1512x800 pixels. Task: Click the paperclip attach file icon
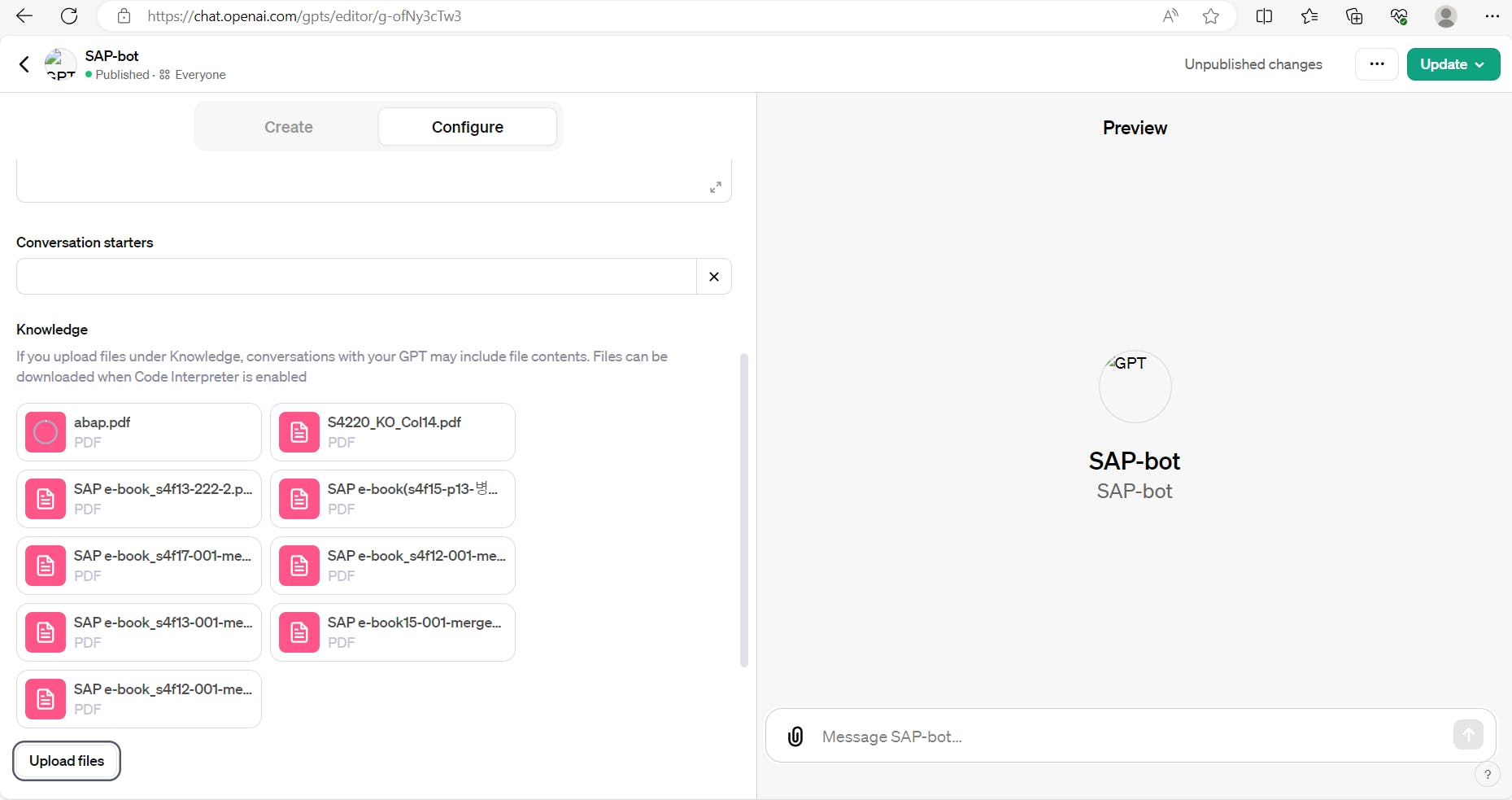coord(795,737)
